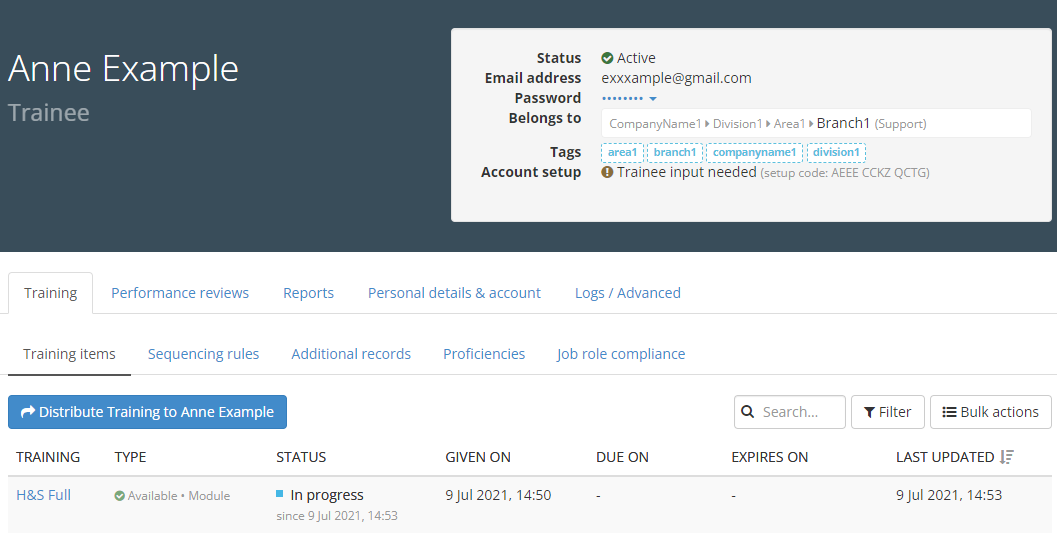Click the Trainee input needed warning icon
Image resolution: width=1057 pixels, height=540 pixels.
[x=607, y=172]
